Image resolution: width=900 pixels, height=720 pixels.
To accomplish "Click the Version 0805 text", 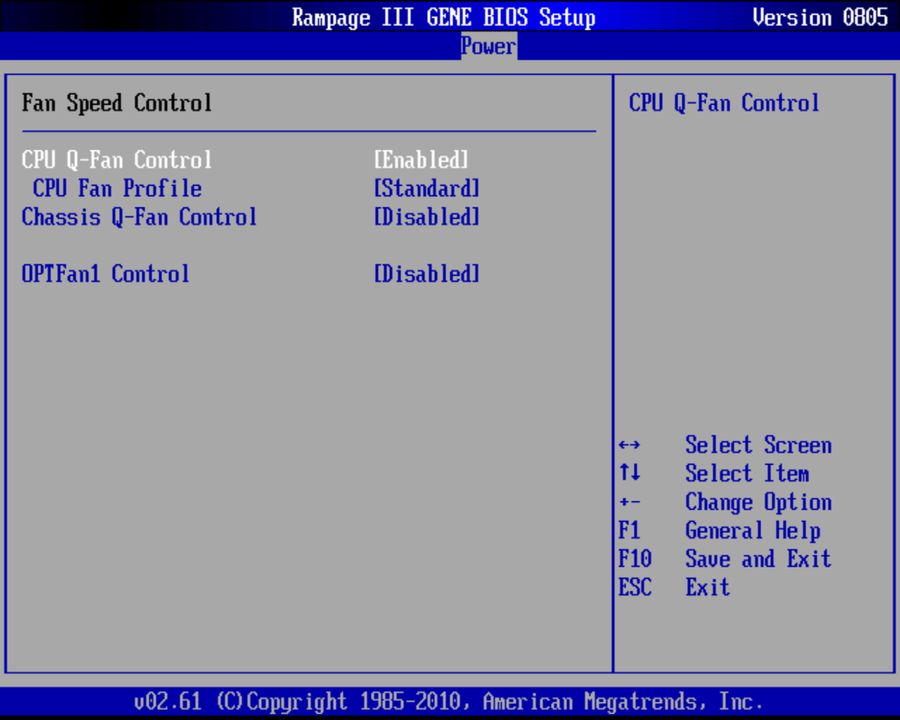I will pyautogui.click(x=820, y=17).
